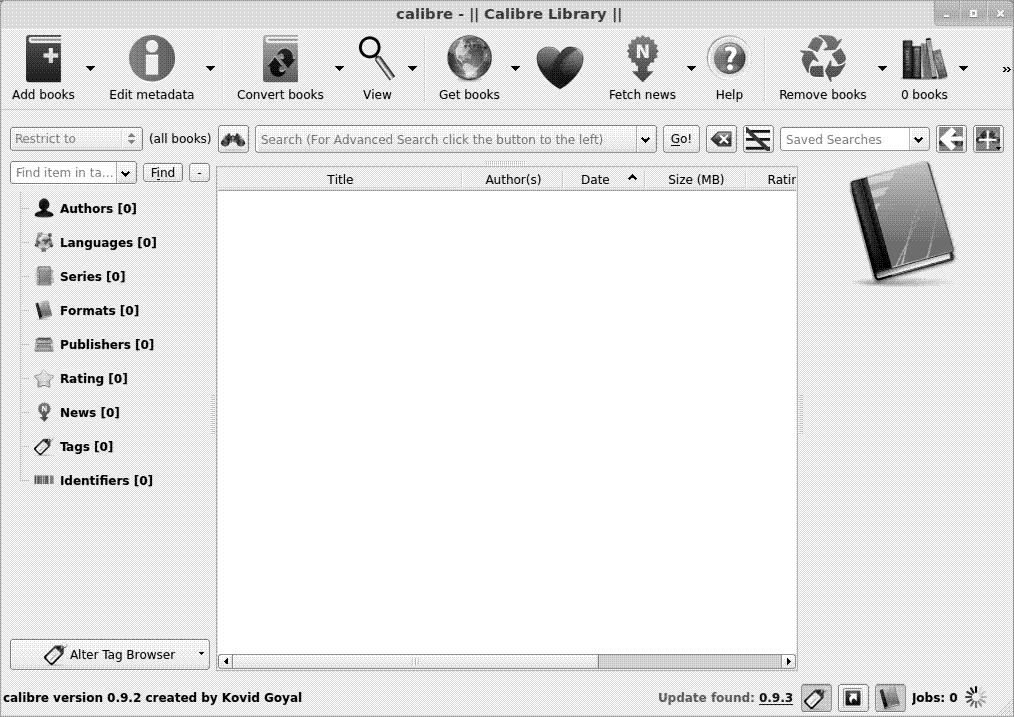Collapse all tag browser categories button
The height and width of the screenshot is (717, 1014).
(x=199, y=173)
